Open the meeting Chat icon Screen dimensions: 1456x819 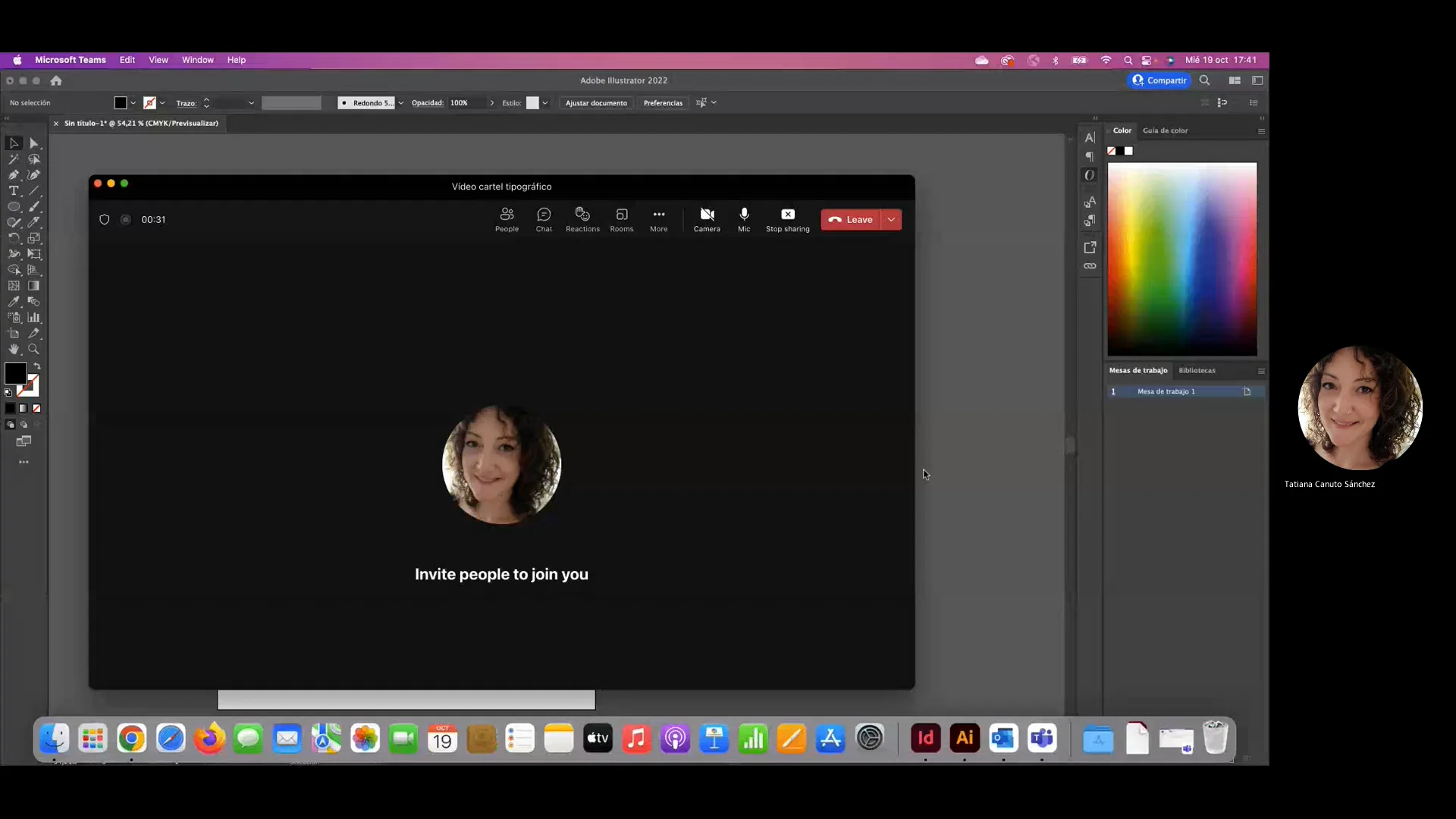[x=544, y=219]
